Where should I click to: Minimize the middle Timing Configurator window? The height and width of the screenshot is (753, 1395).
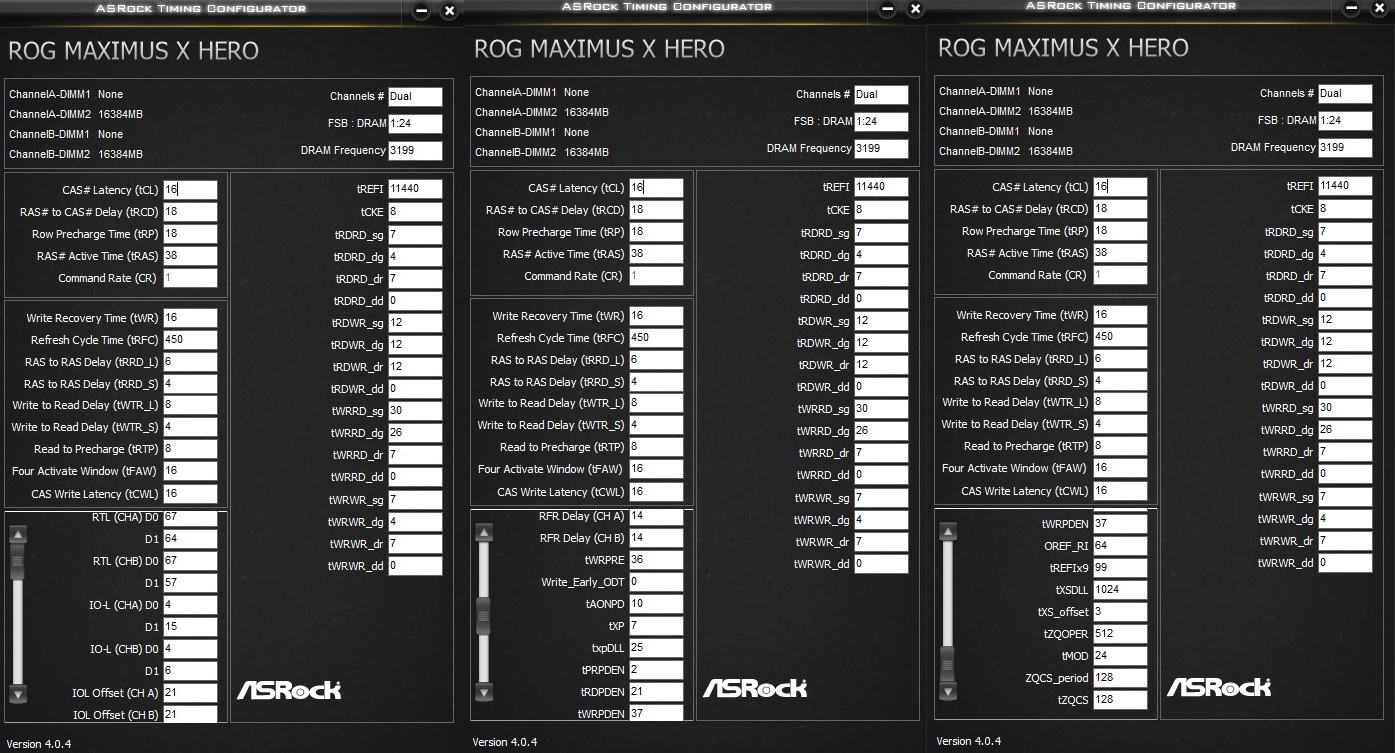pos(887,9)
